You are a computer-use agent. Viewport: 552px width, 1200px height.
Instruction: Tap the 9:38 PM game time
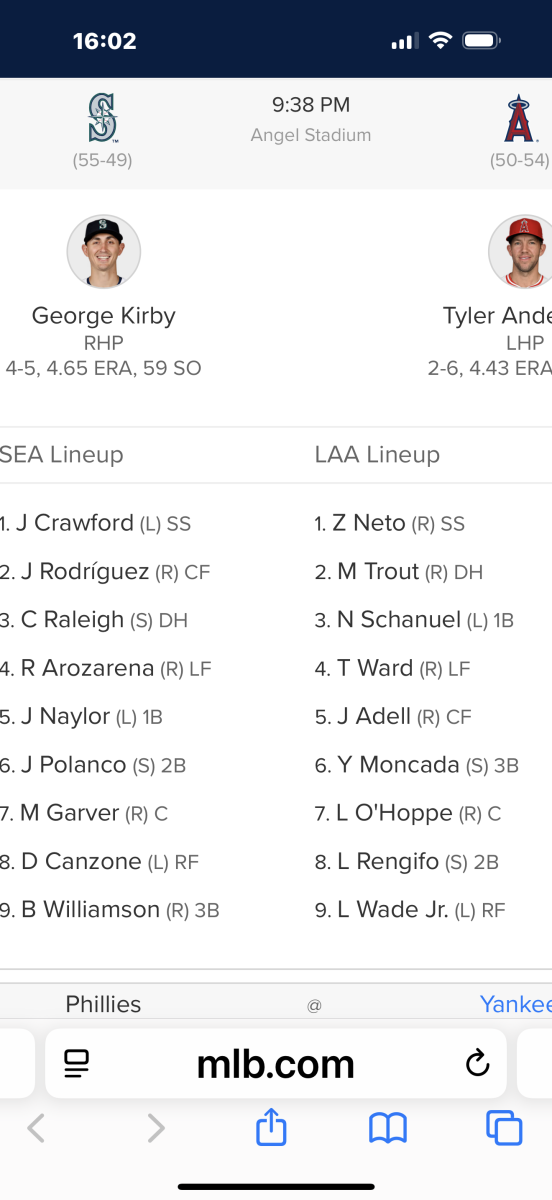(311, 104)
